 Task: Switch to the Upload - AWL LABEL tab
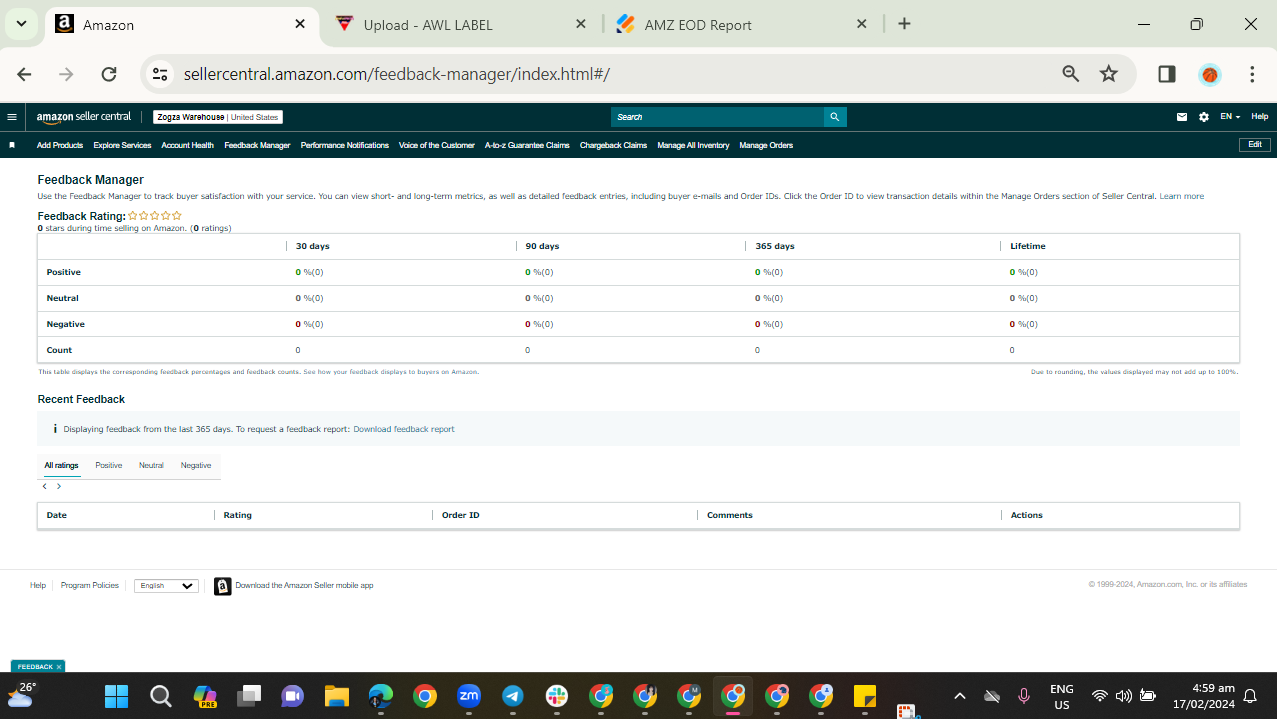462,24
